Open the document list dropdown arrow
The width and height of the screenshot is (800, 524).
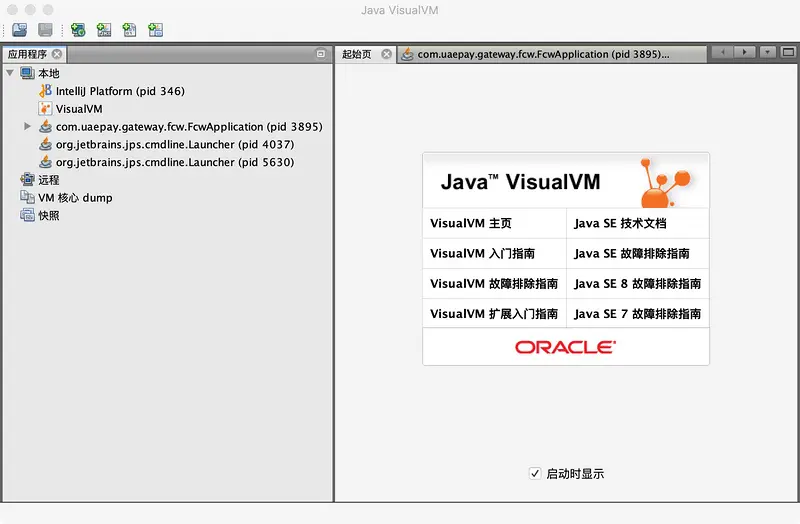(767, 52)
